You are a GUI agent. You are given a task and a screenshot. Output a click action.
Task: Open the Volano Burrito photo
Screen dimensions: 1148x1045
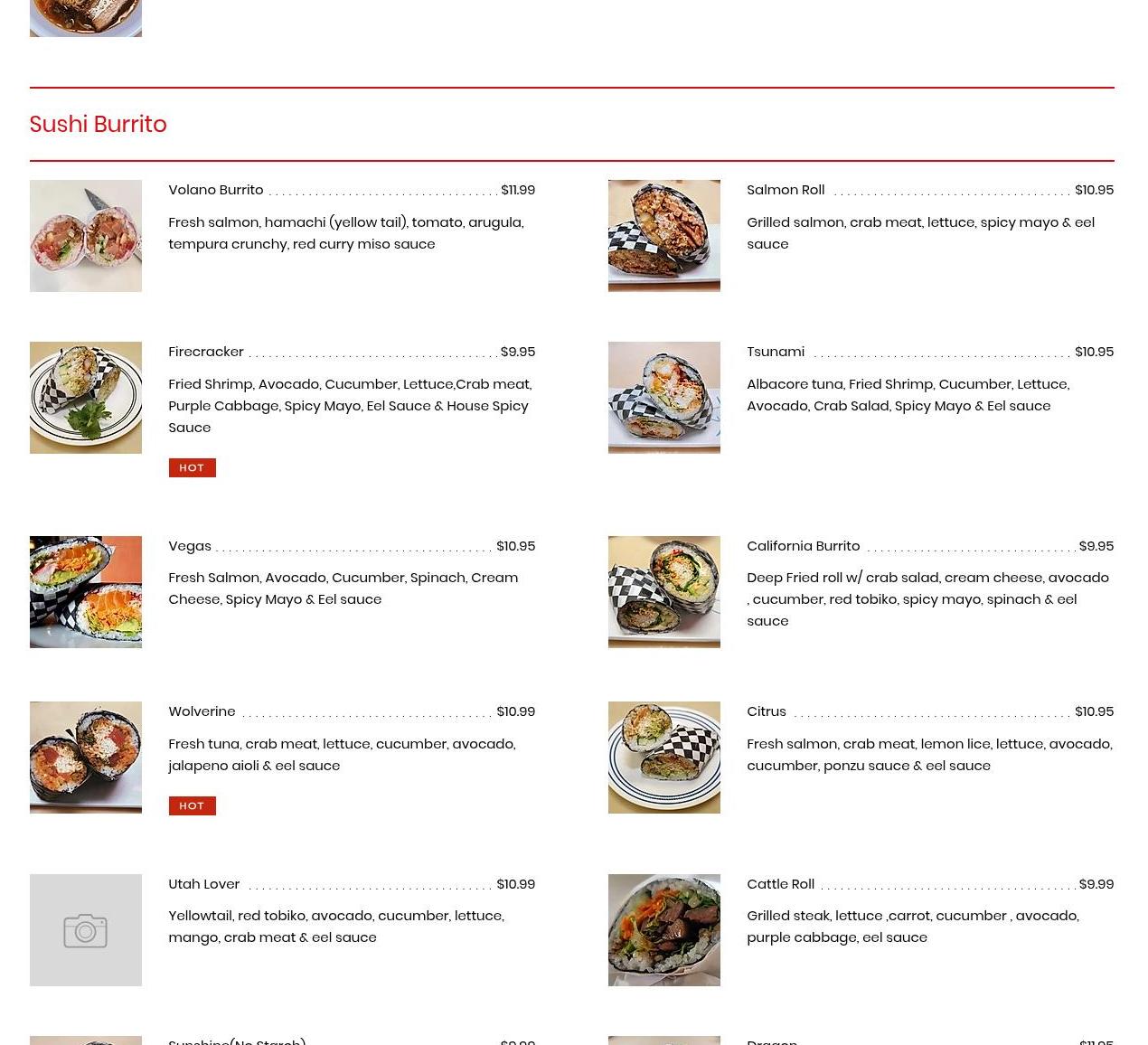pos(86,236)
